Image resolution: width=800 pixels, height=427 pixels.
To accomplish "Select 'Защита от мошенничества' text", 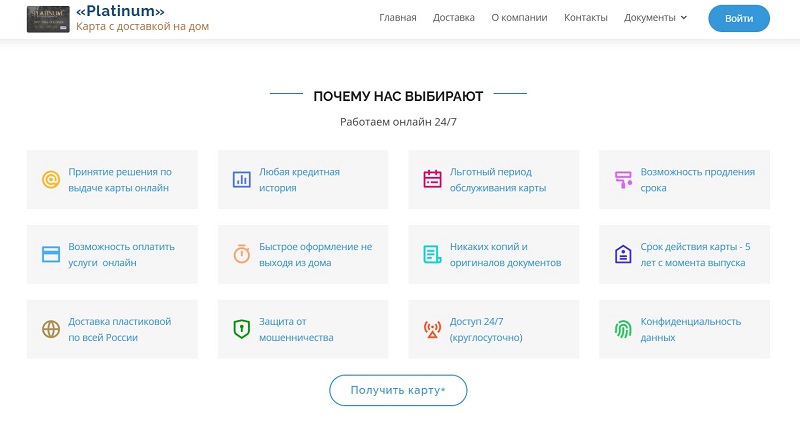I will tap(296, 329).
